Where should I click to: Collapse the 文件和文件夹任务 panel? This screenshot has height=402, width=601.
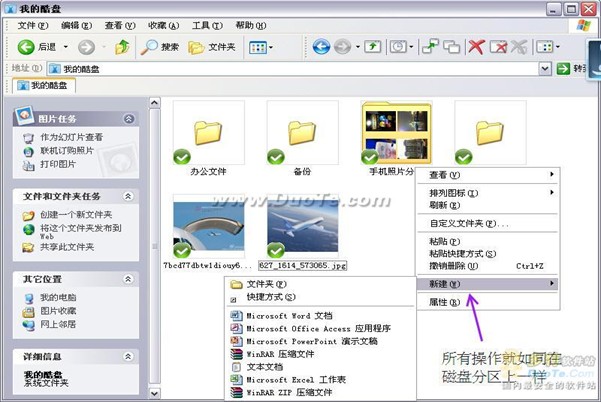coord(128,197)
